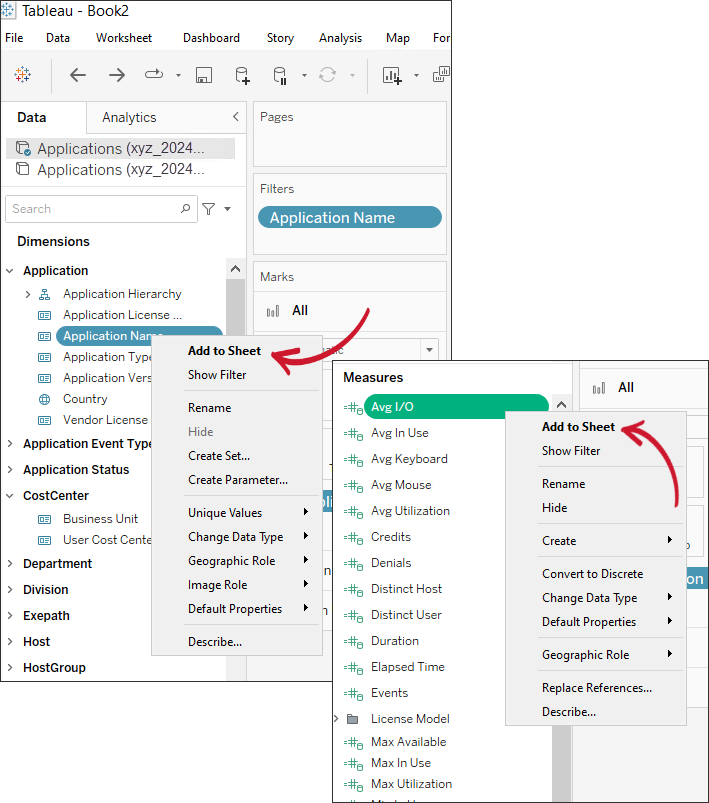Viewport: 709px width, 803px height.
Task: Click the Replay animation toolbar icon
Action: (x=154, y=75)
